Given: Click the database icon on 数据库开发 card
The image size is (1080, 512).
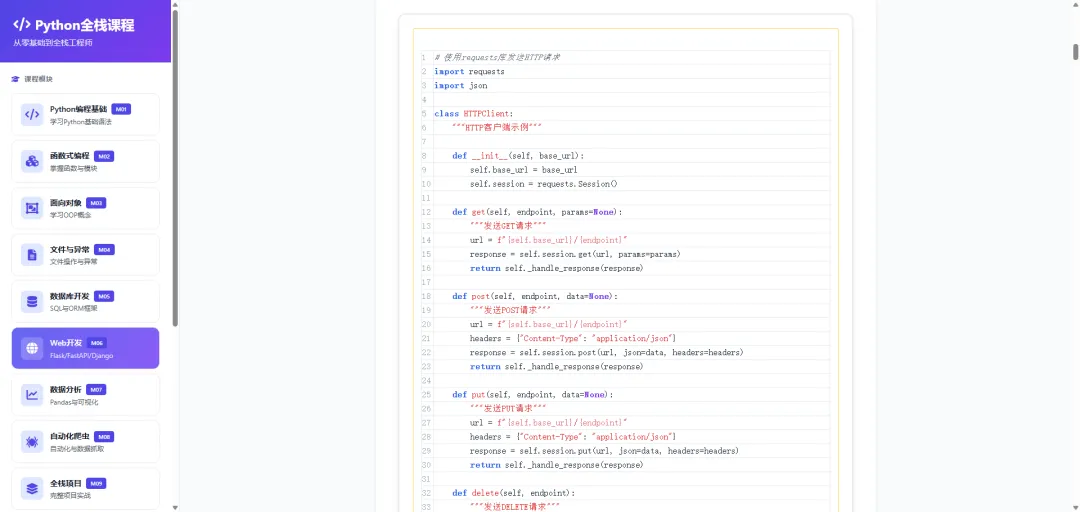Looking at the screenshot, I should [32, 301].
